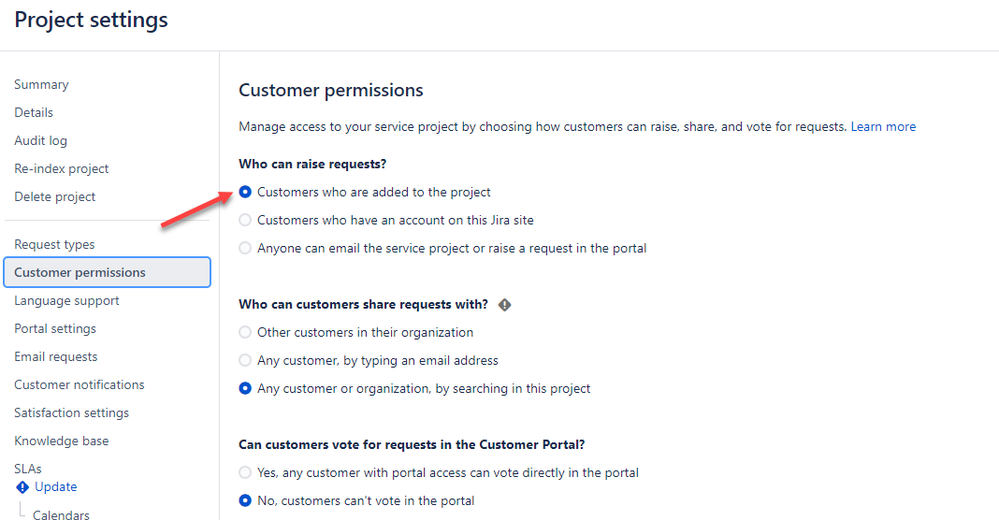
Task: Open Summary in the settings sidebar
Action: [x=41, y=85]
